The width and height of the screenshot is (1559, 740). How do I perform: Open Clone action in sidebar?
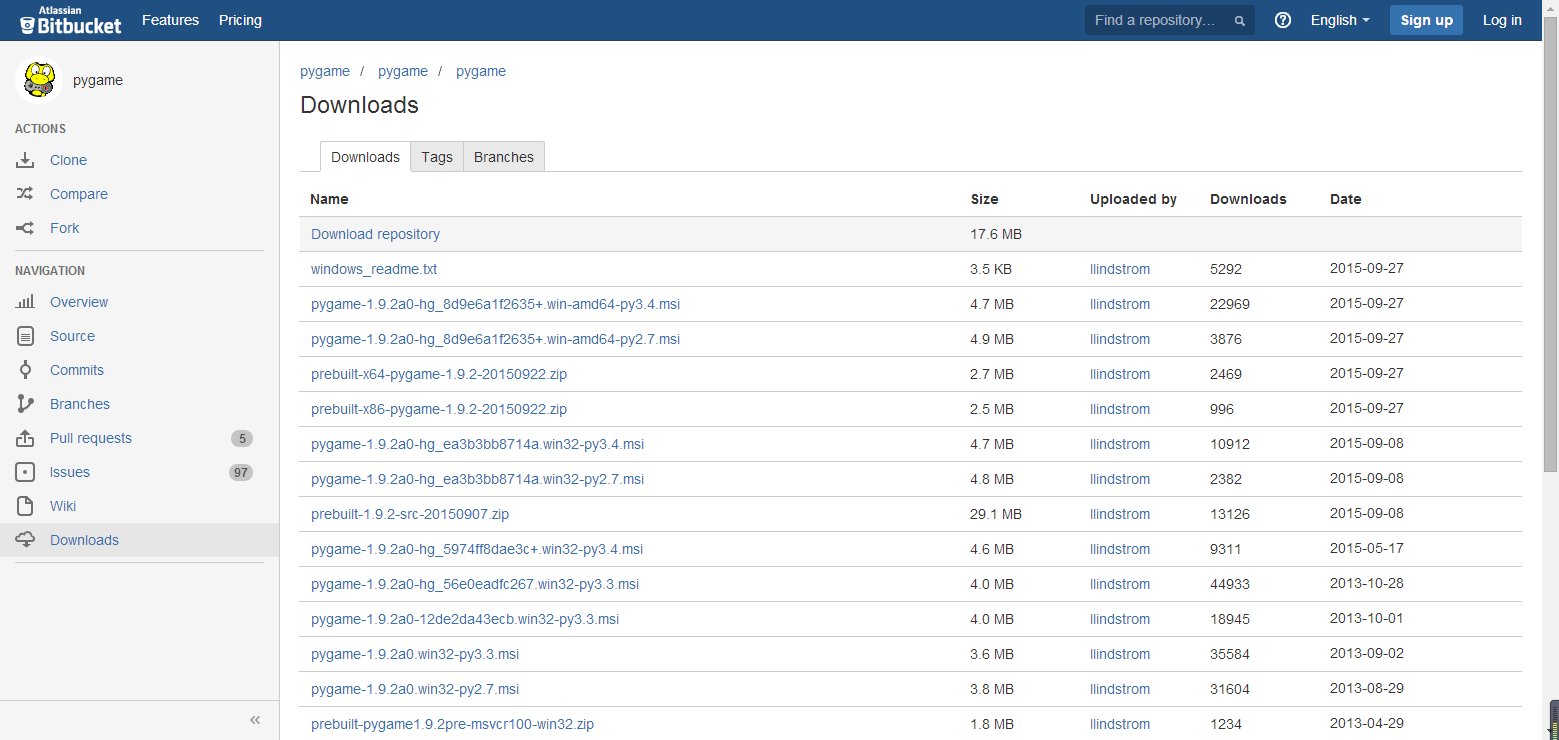68,160
